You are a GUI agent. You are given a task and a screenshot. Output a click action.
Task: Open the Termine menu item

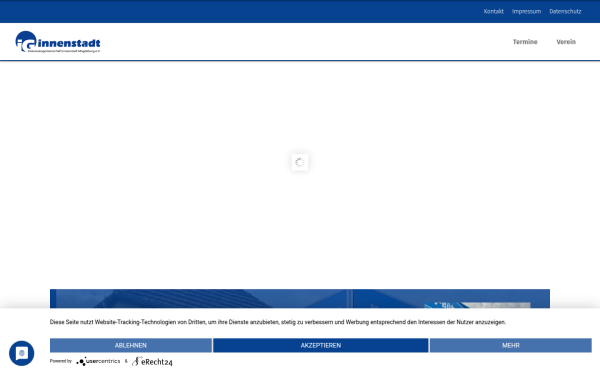pyautogui.click(x=525, y=42)
